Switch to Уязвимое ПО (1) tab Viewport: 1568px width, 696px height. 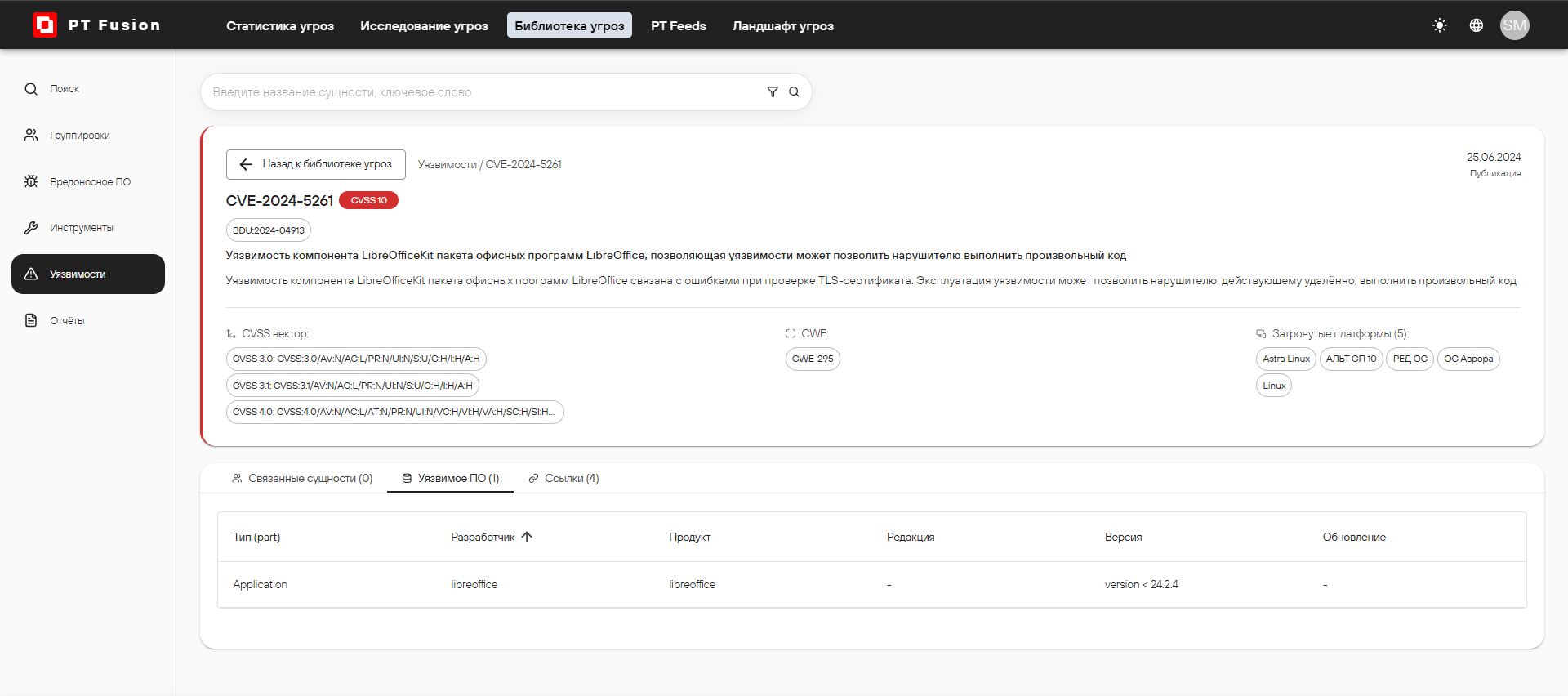click(450, 479)
